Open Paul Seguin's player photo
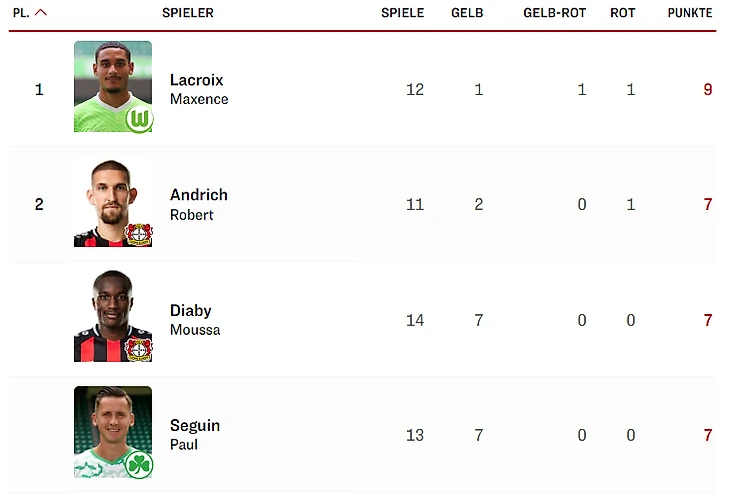The width and height of the screenshot is (730, 494). (113, 432)
